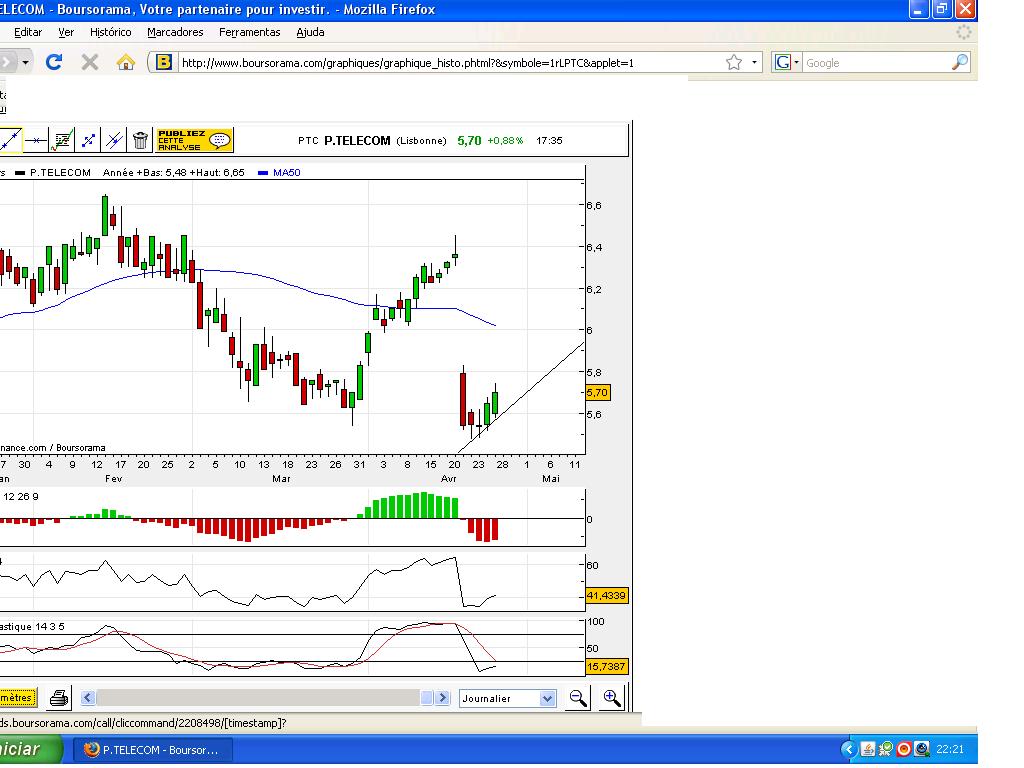Click the URL address field

pos(449,63)
